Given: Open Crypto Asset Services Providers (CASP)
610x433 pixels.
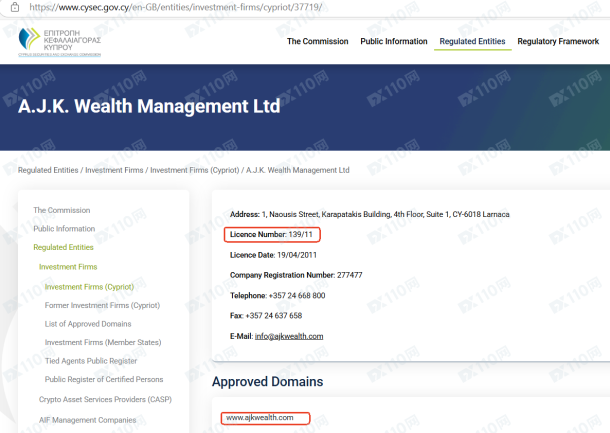Looking at the screenshot, I should [105, 399].
